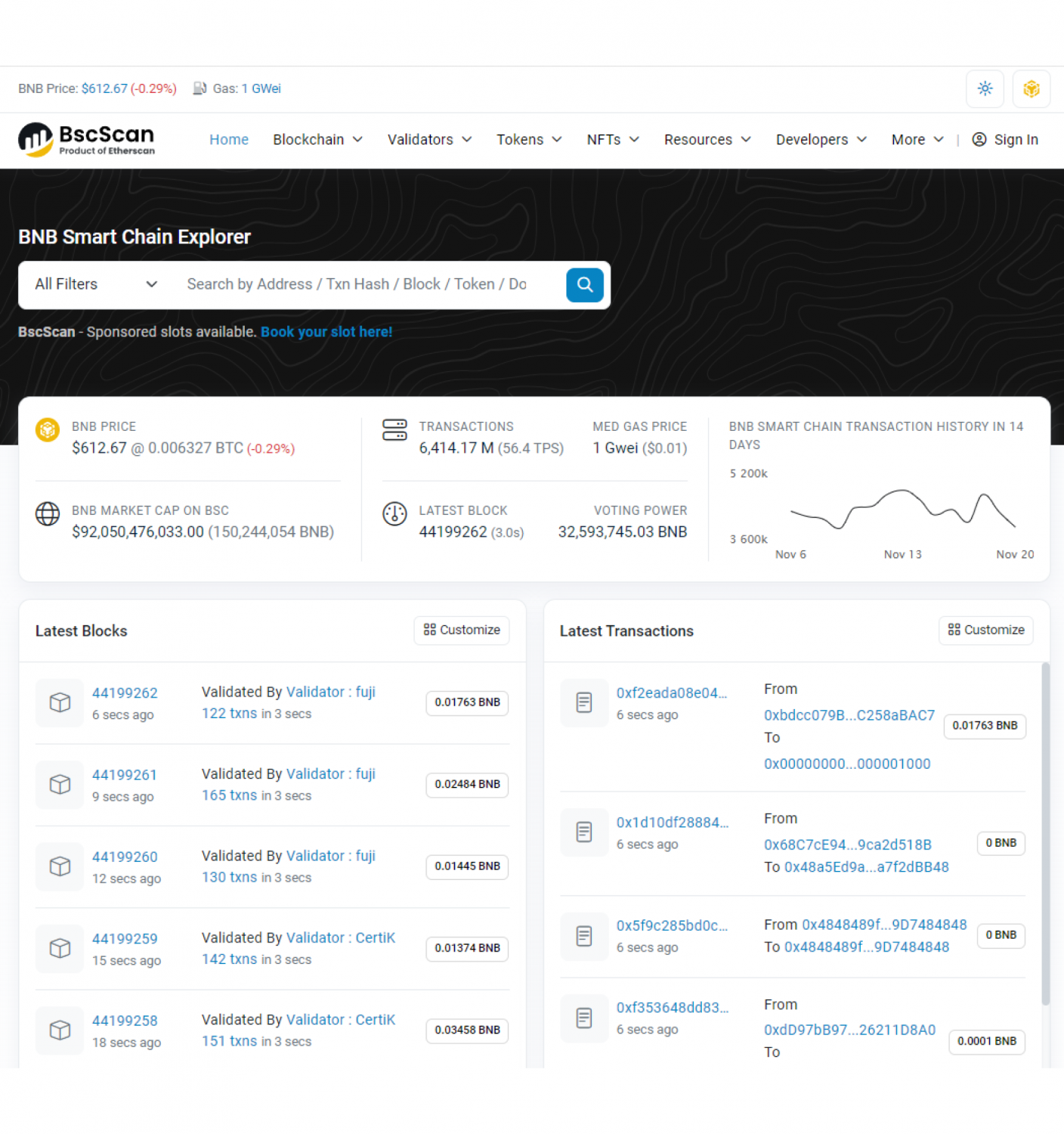This screenshot has height=1134, width=1064.
Task: Open transaction 0xf2eada08e04... hash
Action: click(672, 692)
